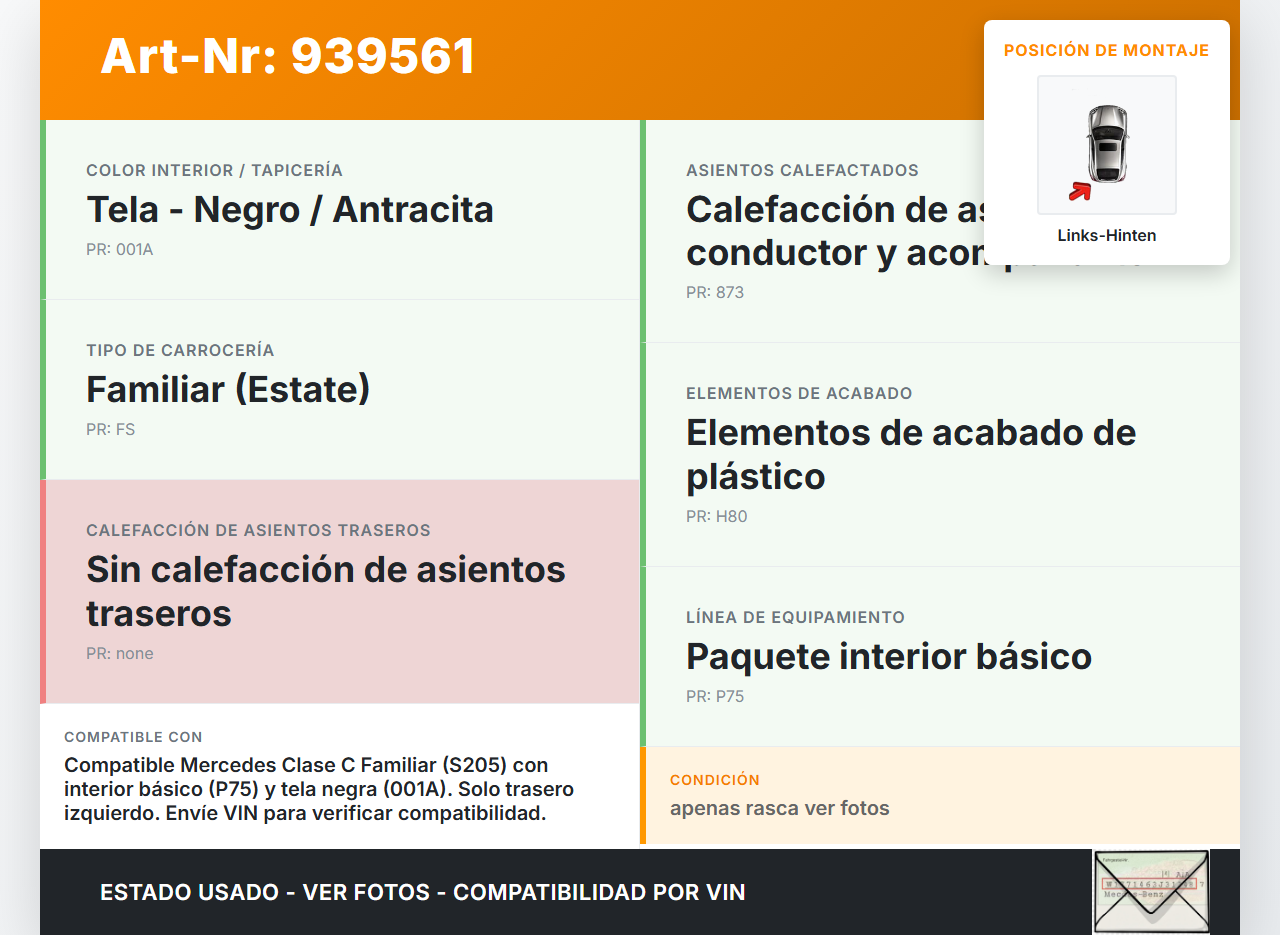Click 'CALEFACCIÓN DE ASIENTOS TRASEROS' label
The height and width of the screenshot is (935, 1280).
click(258, 531)
